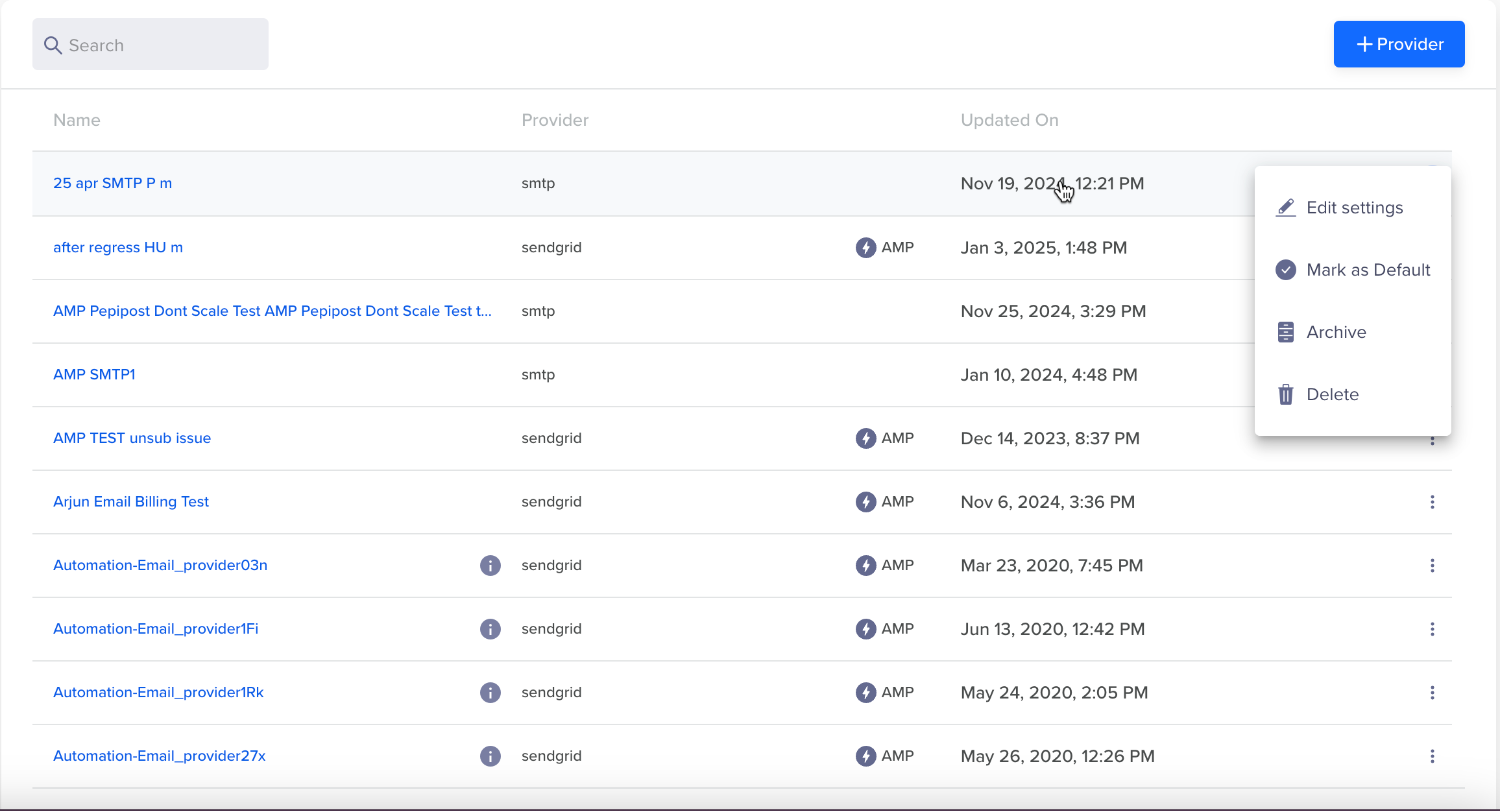Click the date 'Jan 3, 2025, 1:48 PM'
The image size is (1500, 812).
point(1044,248)
